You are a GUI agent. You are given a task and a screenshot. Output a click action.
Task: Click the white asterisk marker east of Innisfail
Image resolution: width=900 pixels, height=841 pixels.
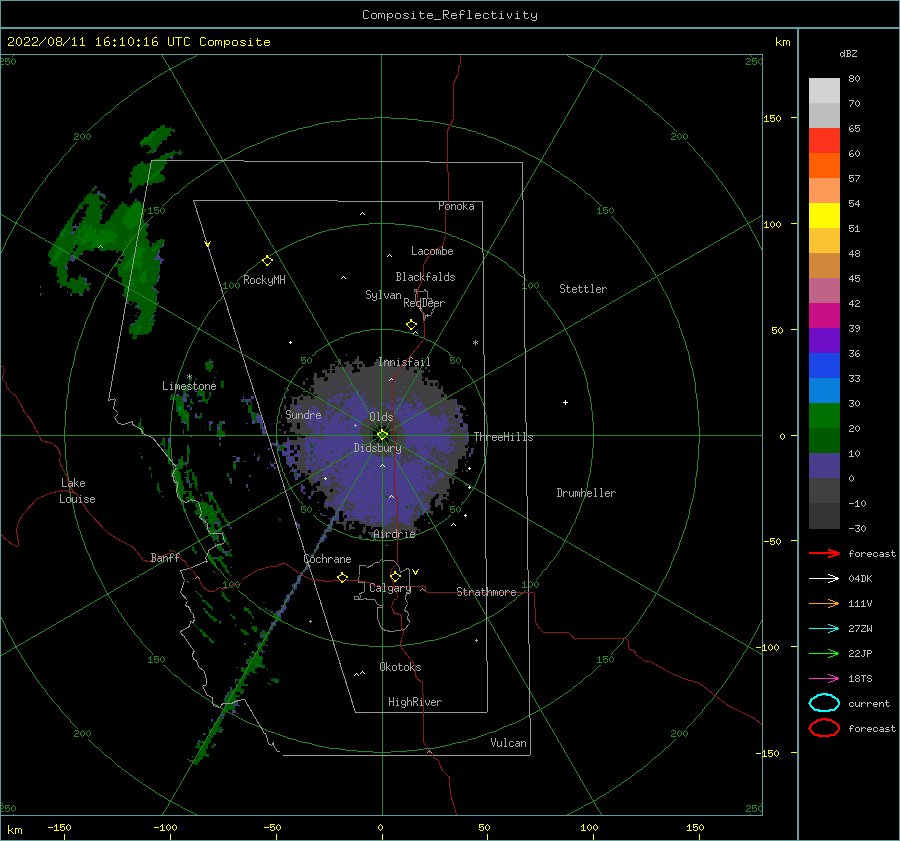tap(475, 343)
